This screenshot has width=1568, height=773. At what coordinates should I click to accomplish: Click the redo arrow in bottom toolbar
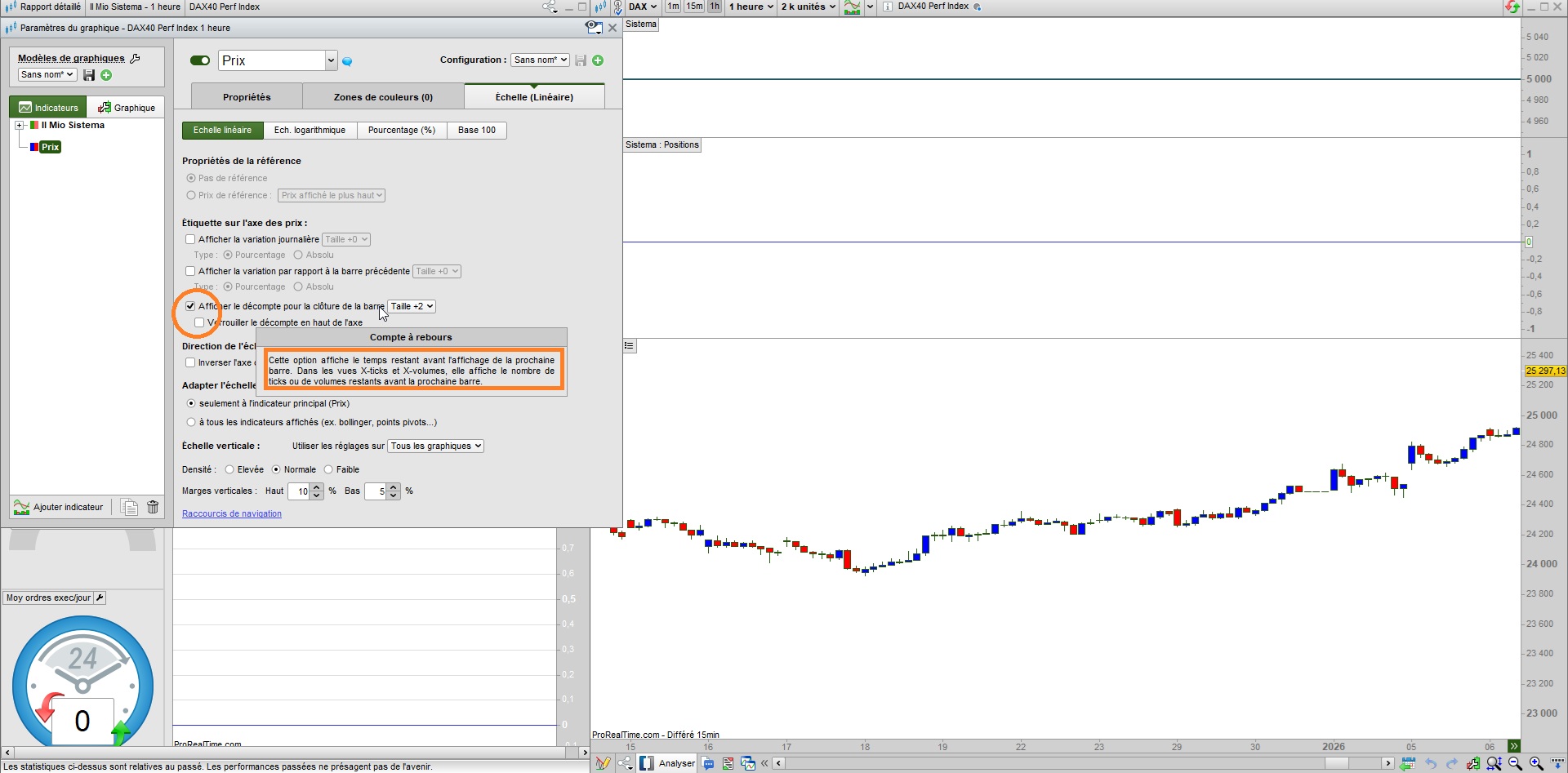coord(1451,763)
